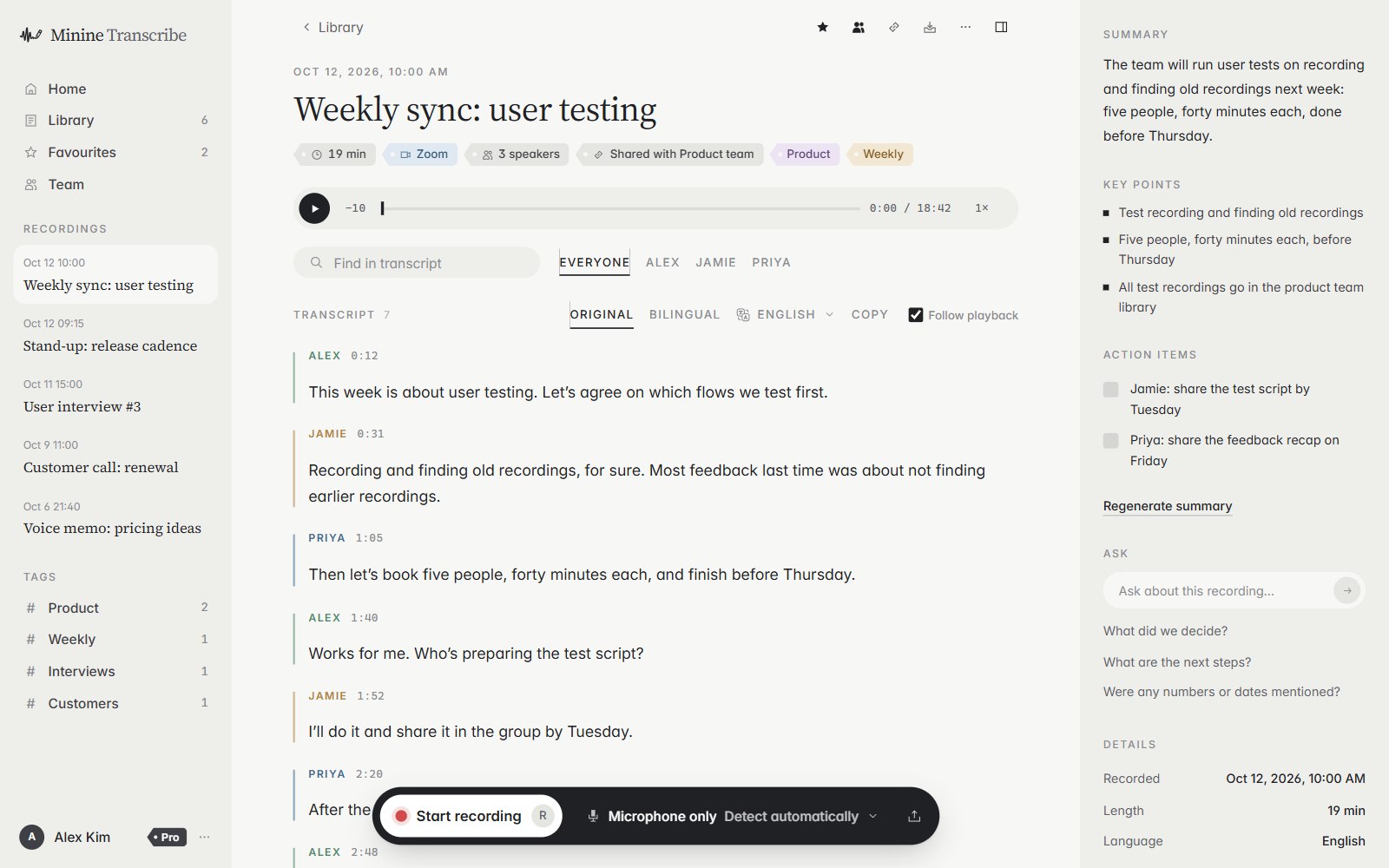The image size is (1389, 868).
Task: Filter transcript to JAMIE
Action: coord(715,262)
